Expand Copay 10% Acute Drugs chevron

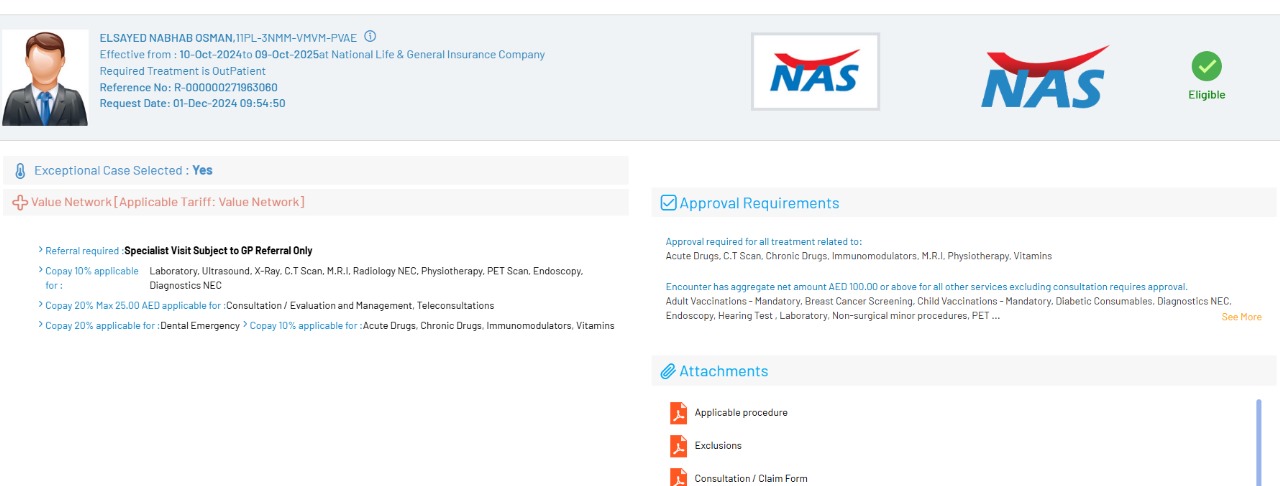click(245, 325)
